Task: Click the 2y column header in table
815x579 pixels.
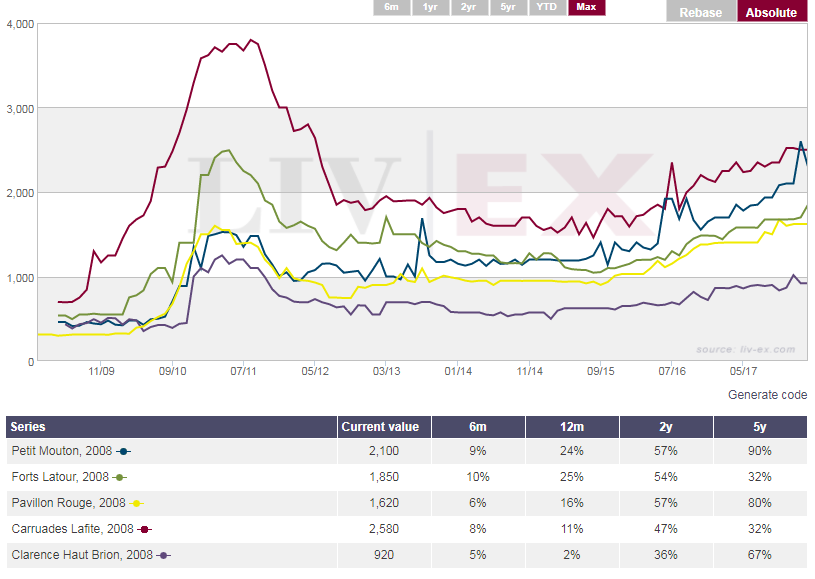Action: [x=666, y=427]
